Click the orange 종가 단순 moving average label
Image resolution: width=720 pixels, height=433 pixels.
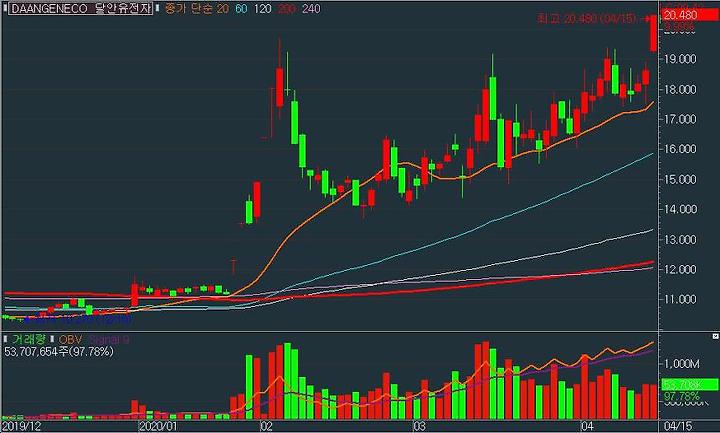point(188,8)
